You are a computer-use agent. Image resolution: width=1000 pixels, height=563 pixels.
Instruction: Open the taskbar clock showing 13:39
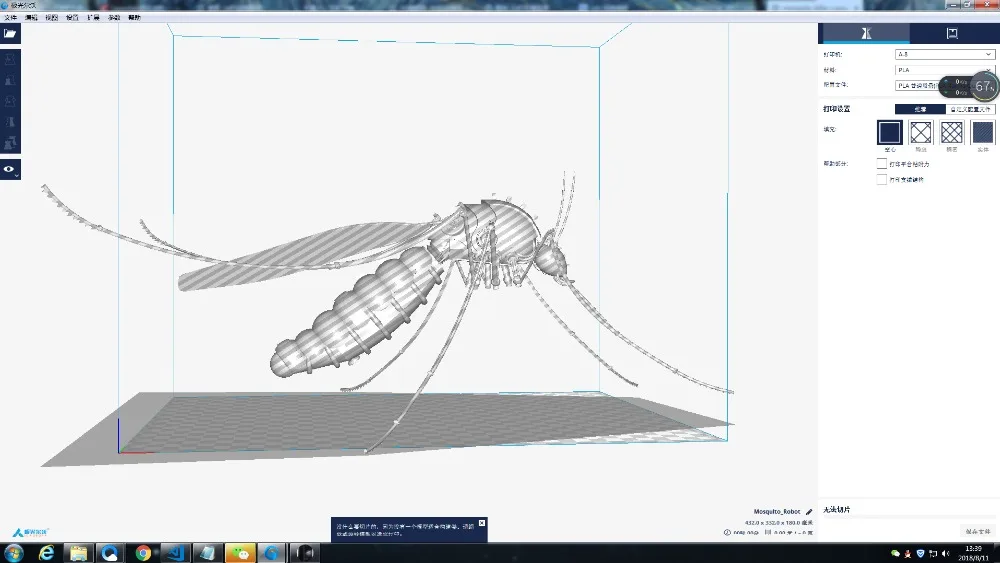point(973,553)
